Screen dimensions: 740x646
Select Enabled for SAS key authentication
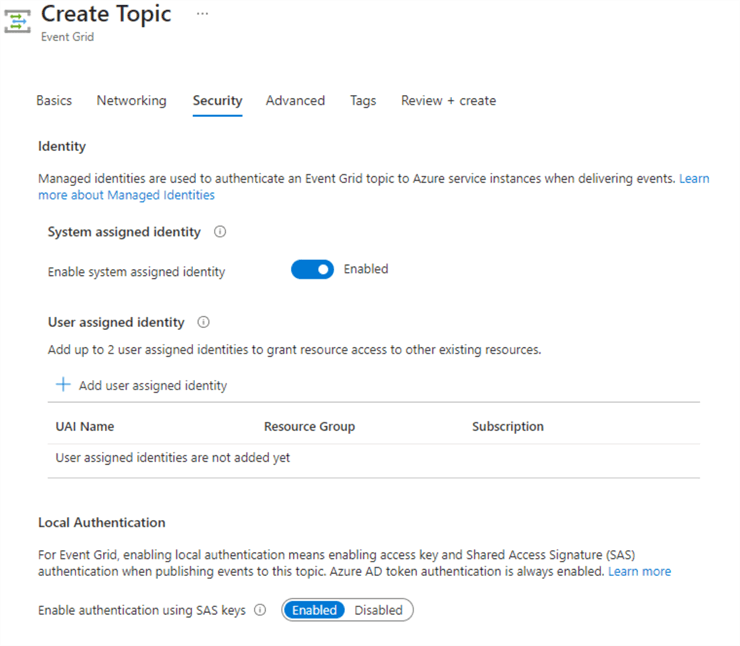click(x=314, y=610)
